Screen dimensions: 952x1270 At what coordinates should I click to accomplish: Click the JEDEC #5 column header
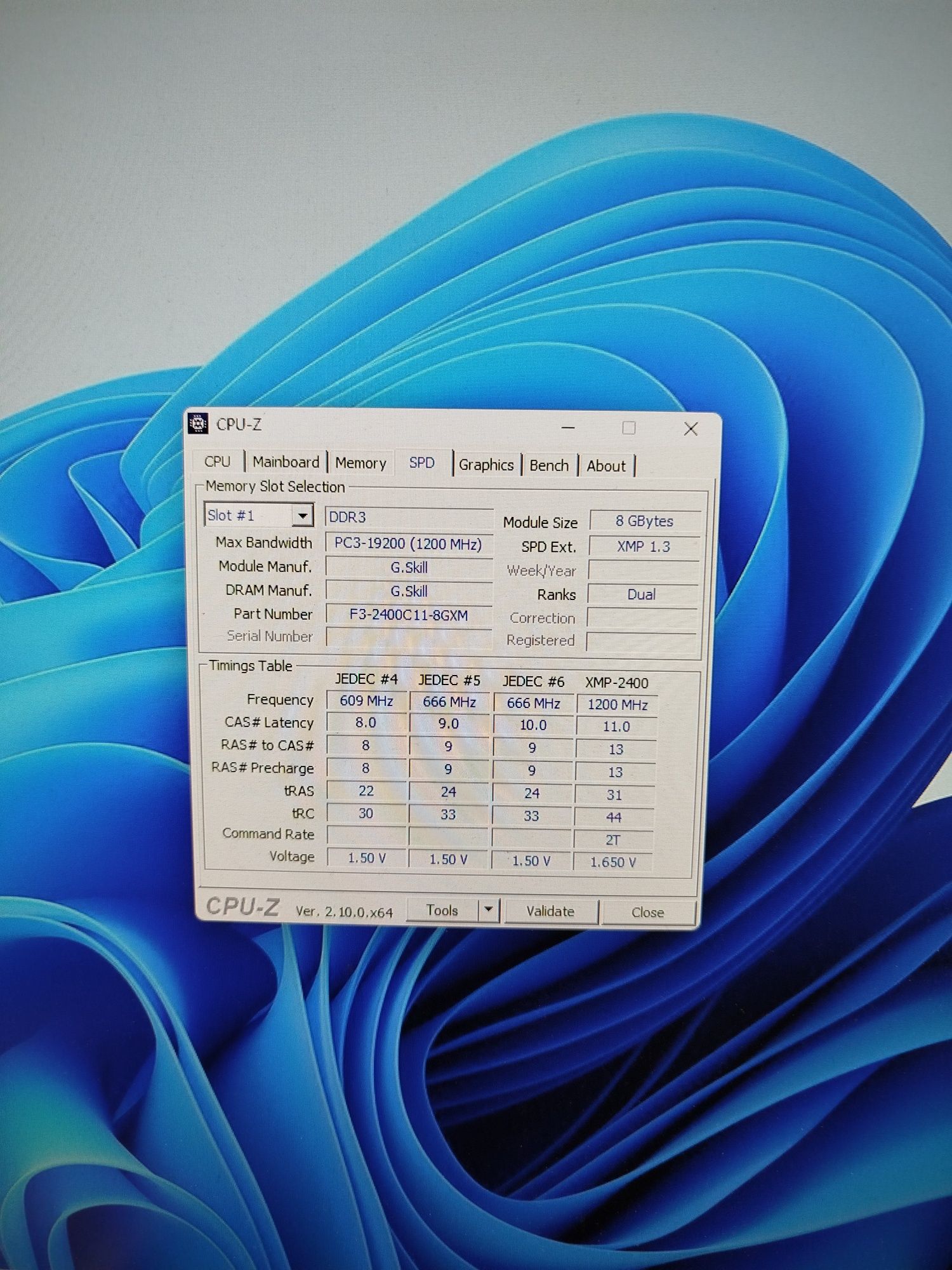tap(449, 681)
